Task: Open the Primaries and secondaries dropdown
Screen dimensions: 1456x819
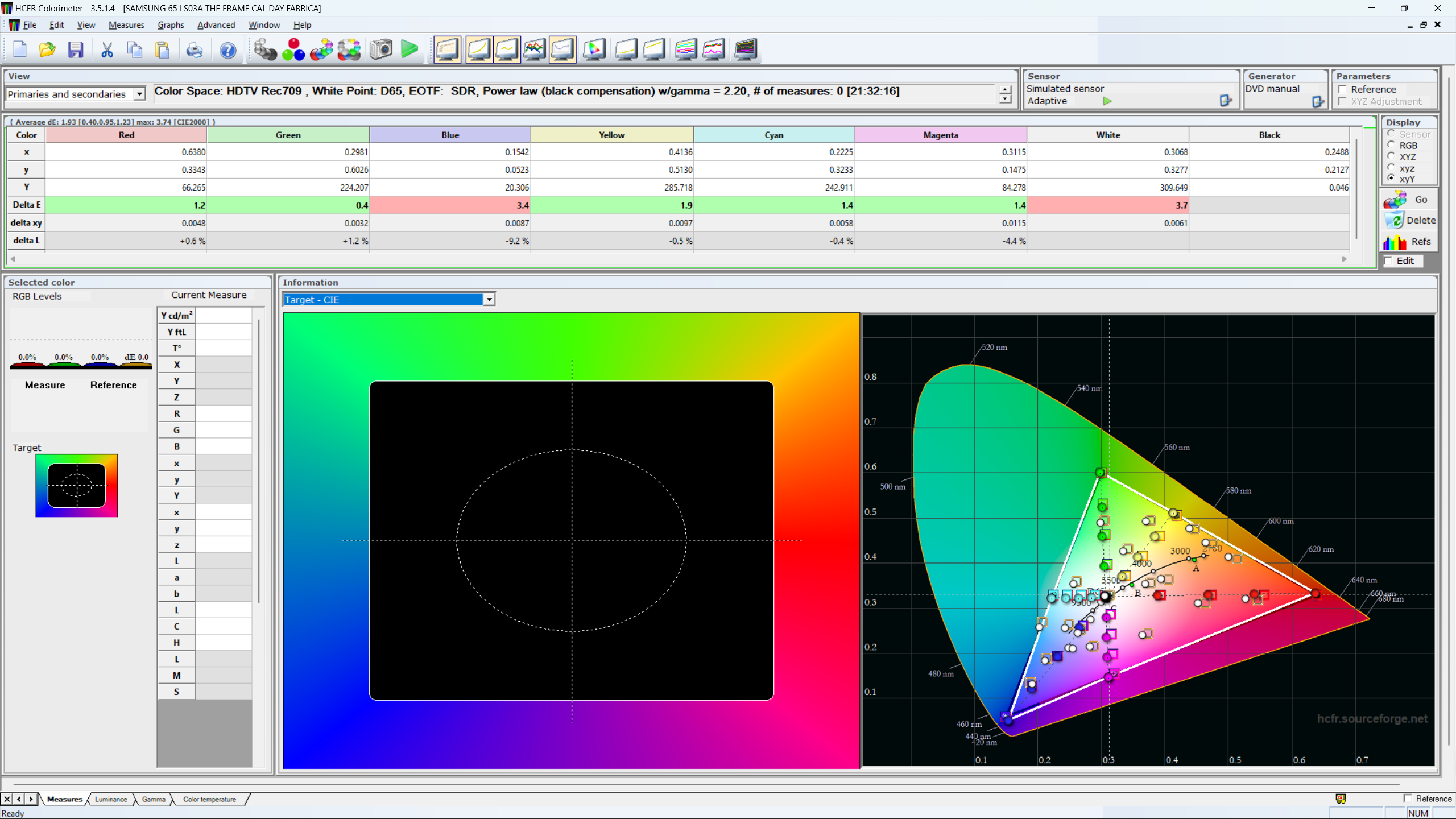Action: click(x=139, y=94)
